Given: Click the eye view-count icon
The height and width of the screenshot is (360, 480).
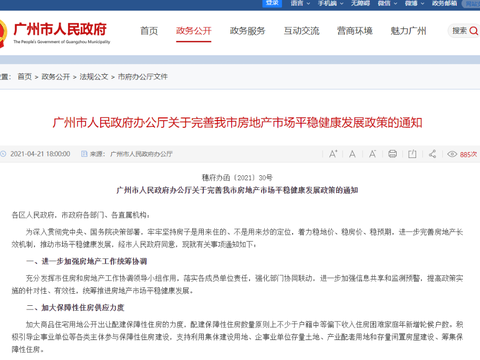Looking at the screenshot, I should coord(452,154).
